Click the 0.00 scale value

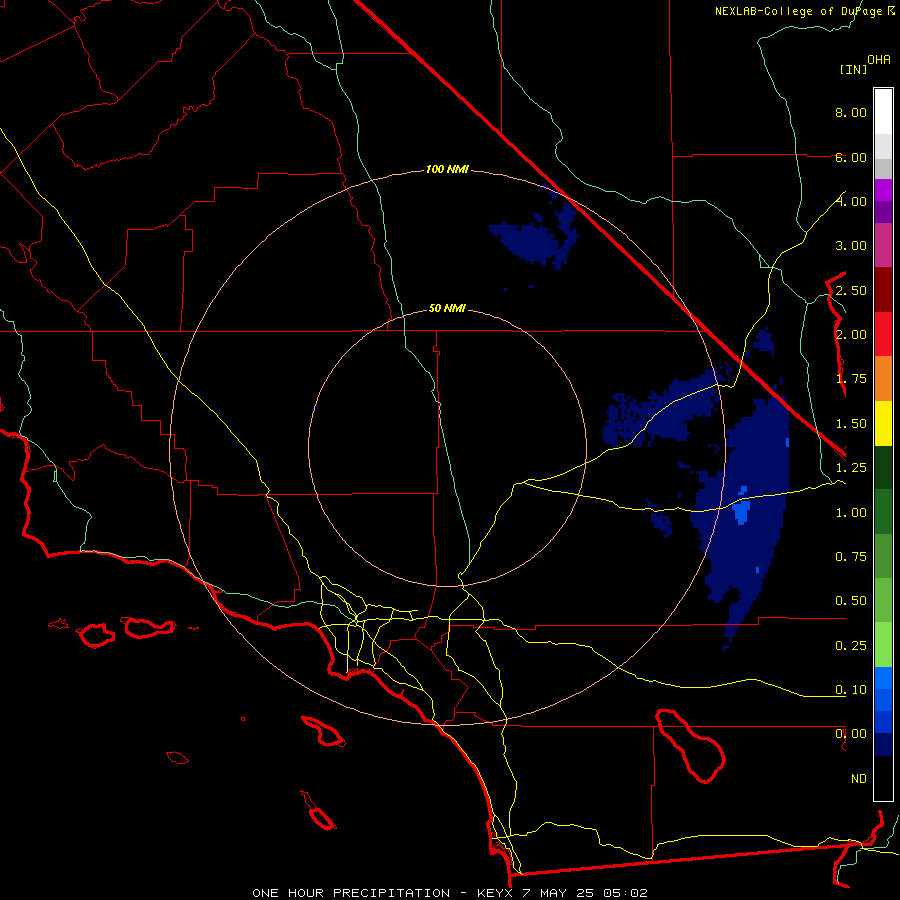pos(851,734)
